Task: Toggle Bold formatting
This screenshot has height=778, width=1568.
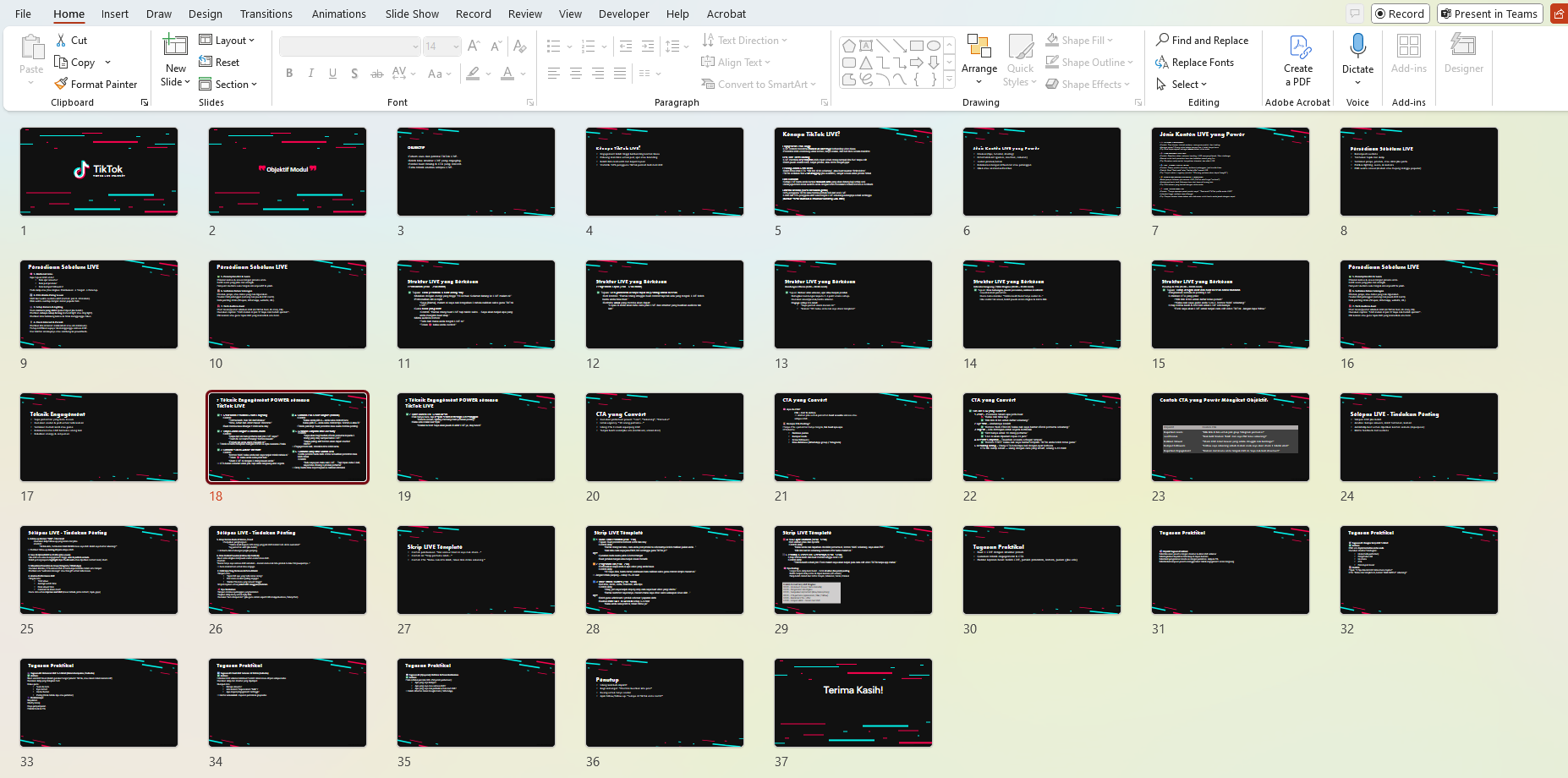Action: coord(289,74)
